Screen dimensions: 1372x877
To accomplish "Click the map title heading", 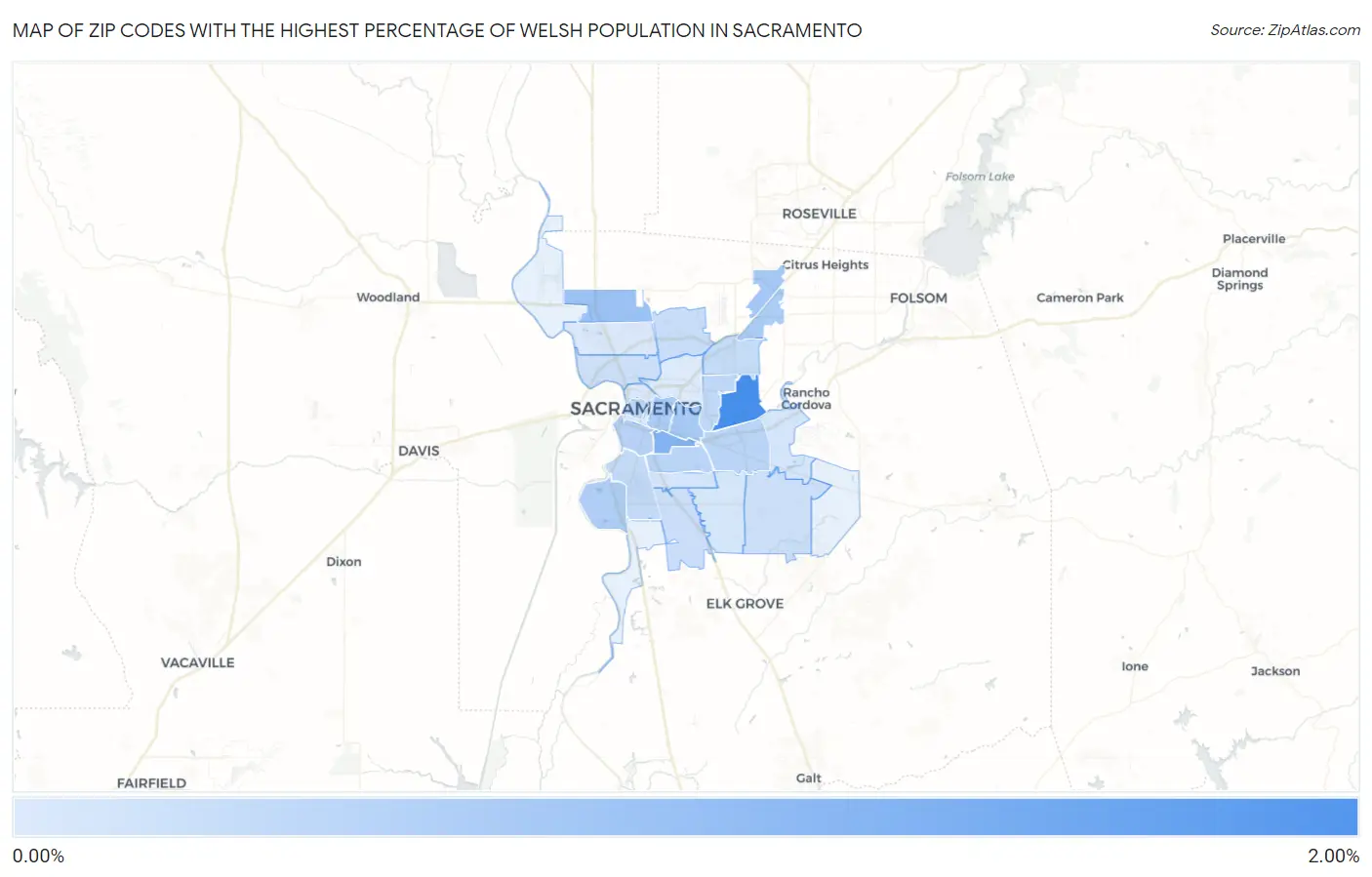I will [x=437, y=30].
